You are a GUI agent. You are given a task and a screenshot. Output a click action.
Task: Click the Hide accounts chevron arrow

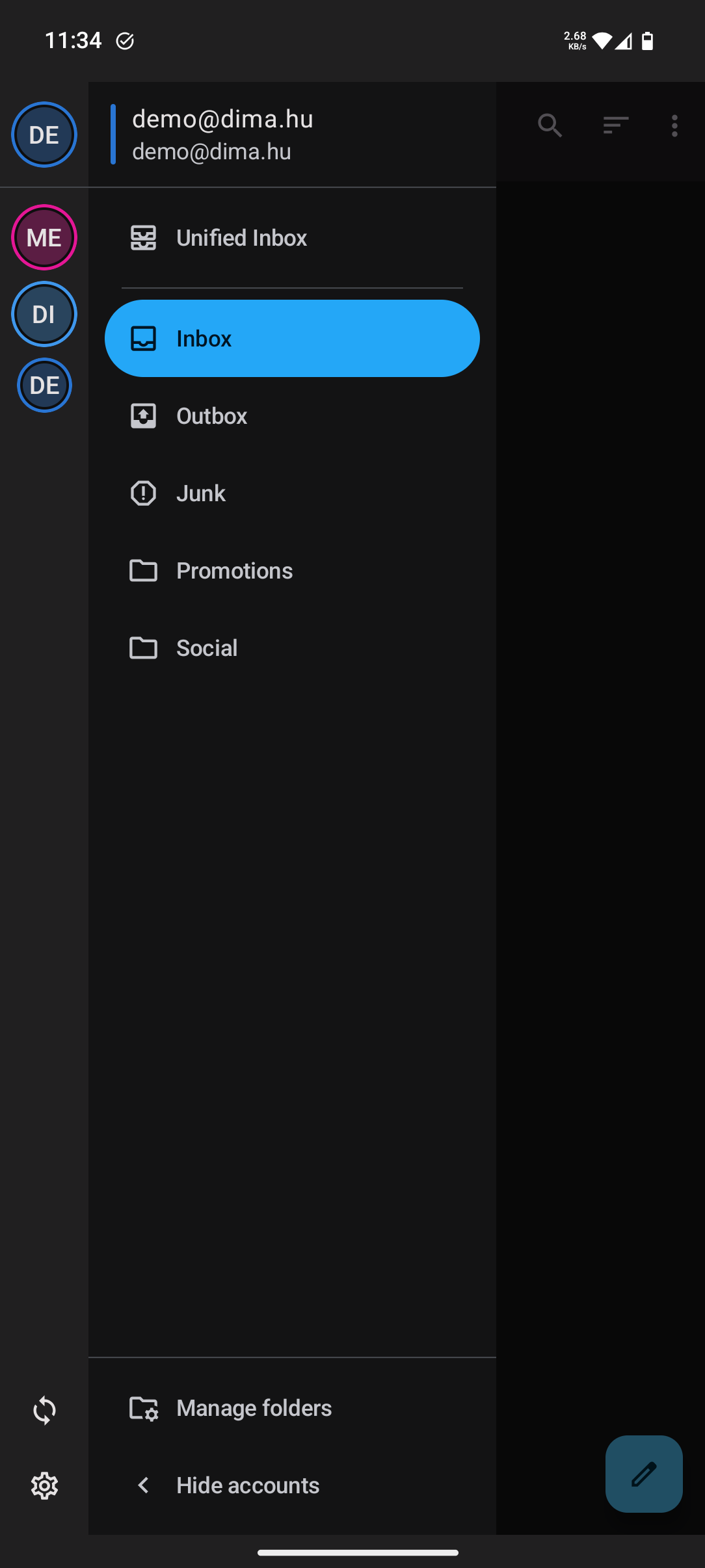(x=144, y=1485)
